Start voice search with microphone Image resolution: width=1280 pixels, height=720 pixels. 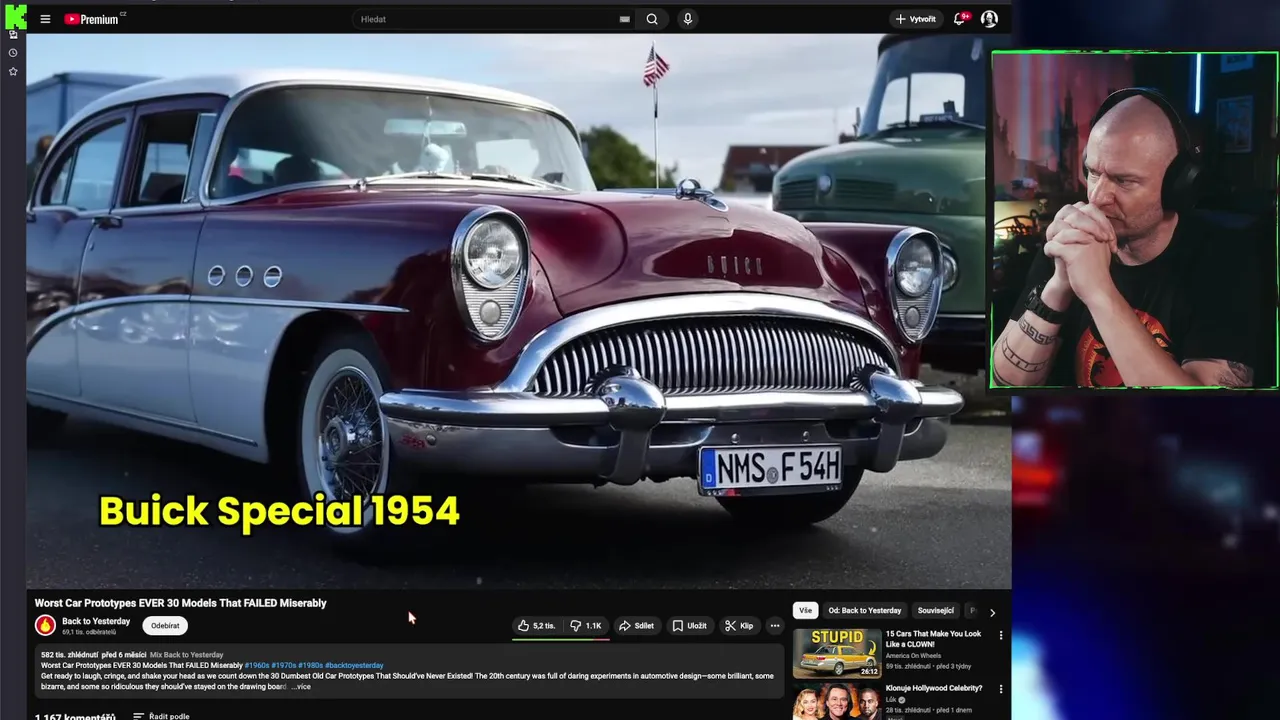pyautogui.click(x=687, y=19)
